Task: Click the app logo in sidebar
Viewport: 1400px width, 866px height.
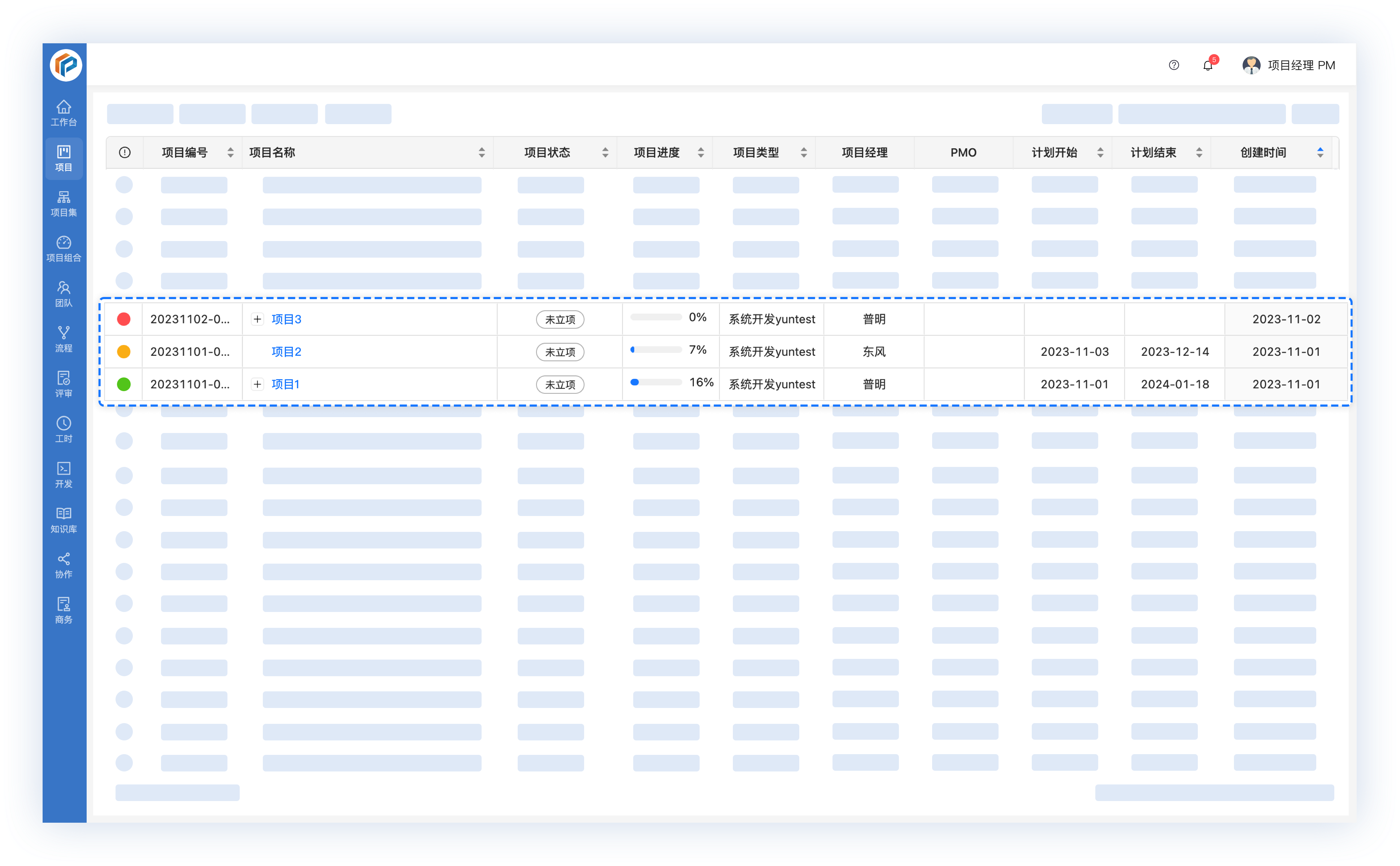Action: point(65,65)
